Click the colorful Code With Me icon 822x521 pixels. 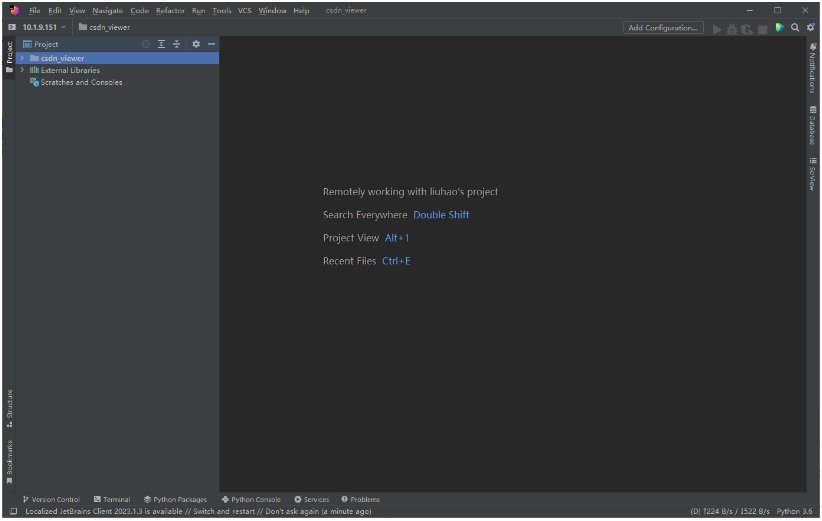point(779,28)
